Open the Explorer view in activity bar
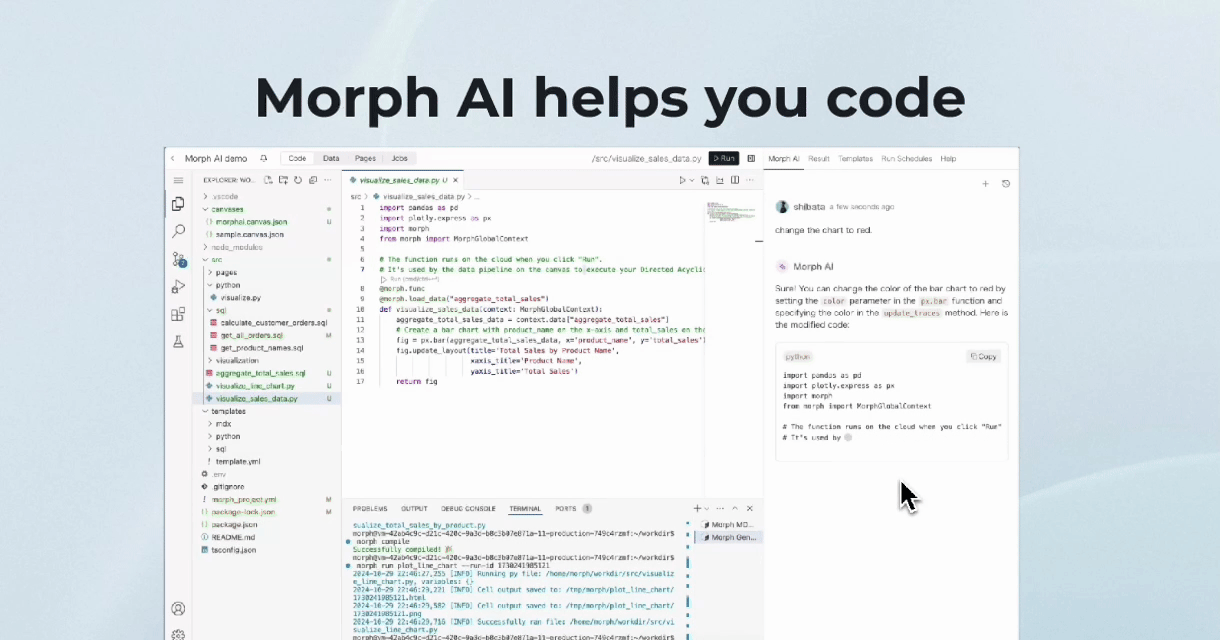This screenshot has width=1220, height=640. pos(178,204)
